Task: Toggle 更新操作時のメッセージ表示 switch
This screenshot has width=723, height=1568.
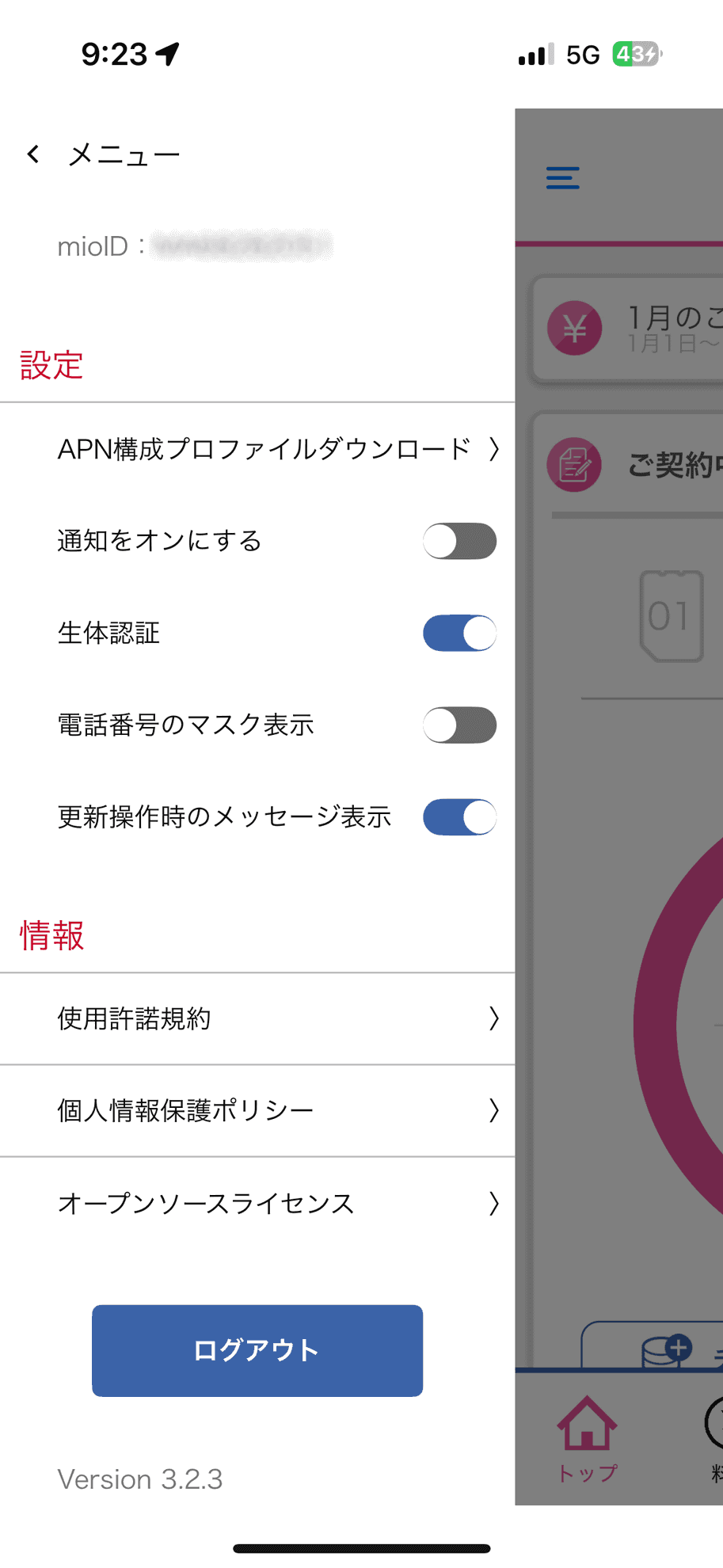Action: pos(459,816)
